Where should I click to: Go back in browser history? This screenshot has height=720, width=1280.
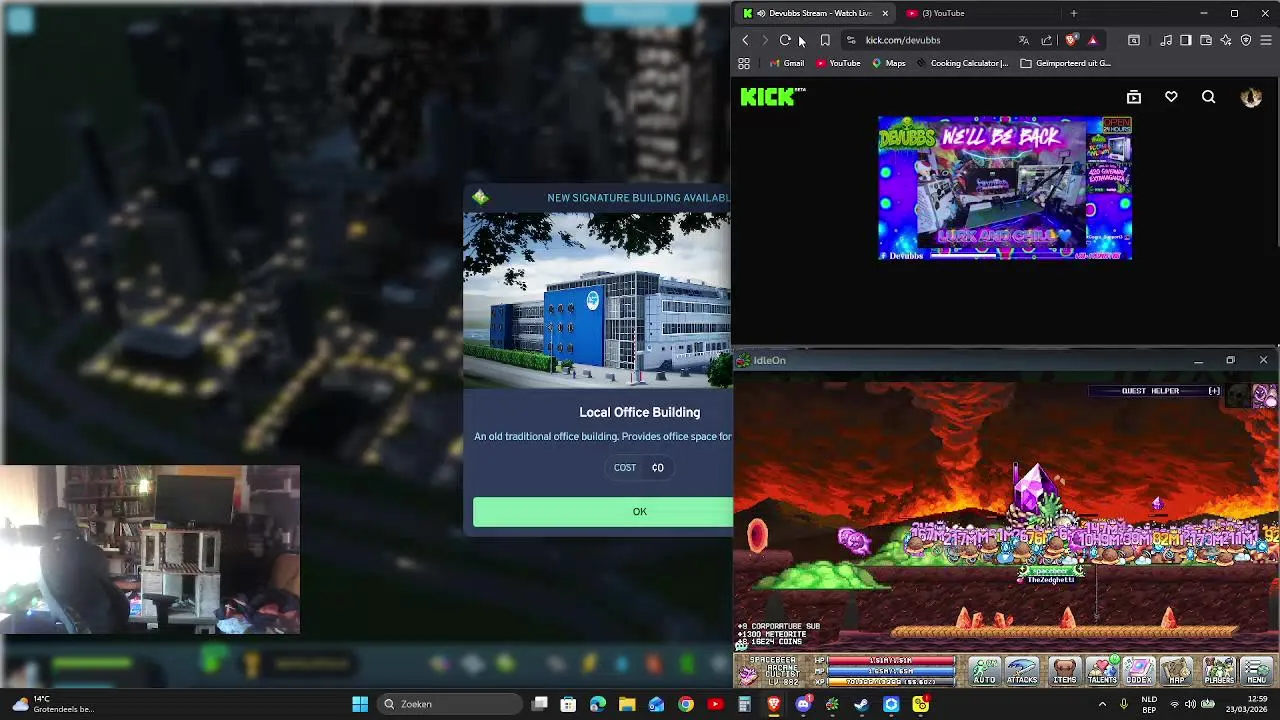pyautogui.click(x=745, y=40)
